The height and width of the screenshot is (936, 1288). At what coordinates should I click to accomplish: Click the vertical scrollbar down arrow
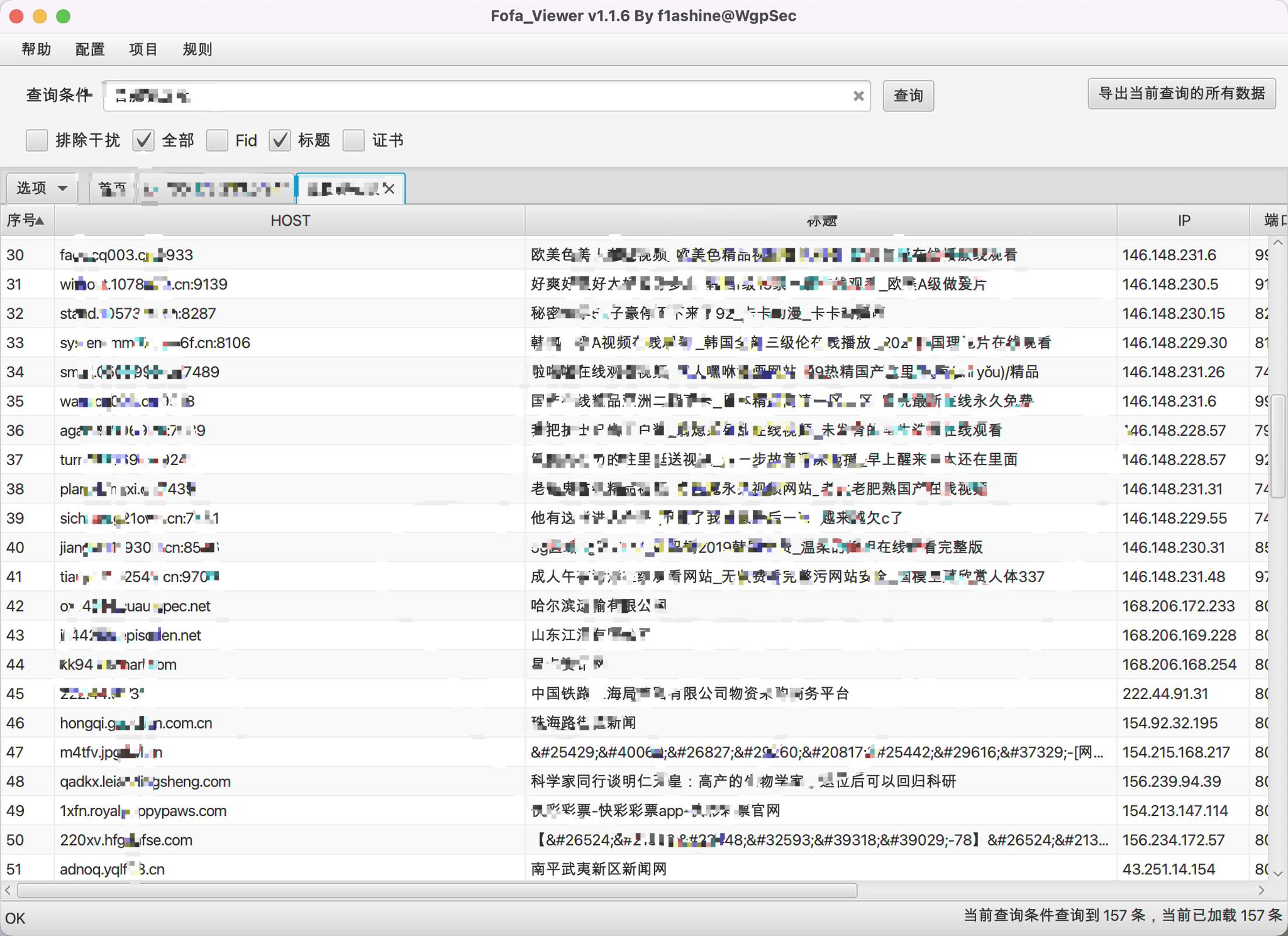(1277, 873)
